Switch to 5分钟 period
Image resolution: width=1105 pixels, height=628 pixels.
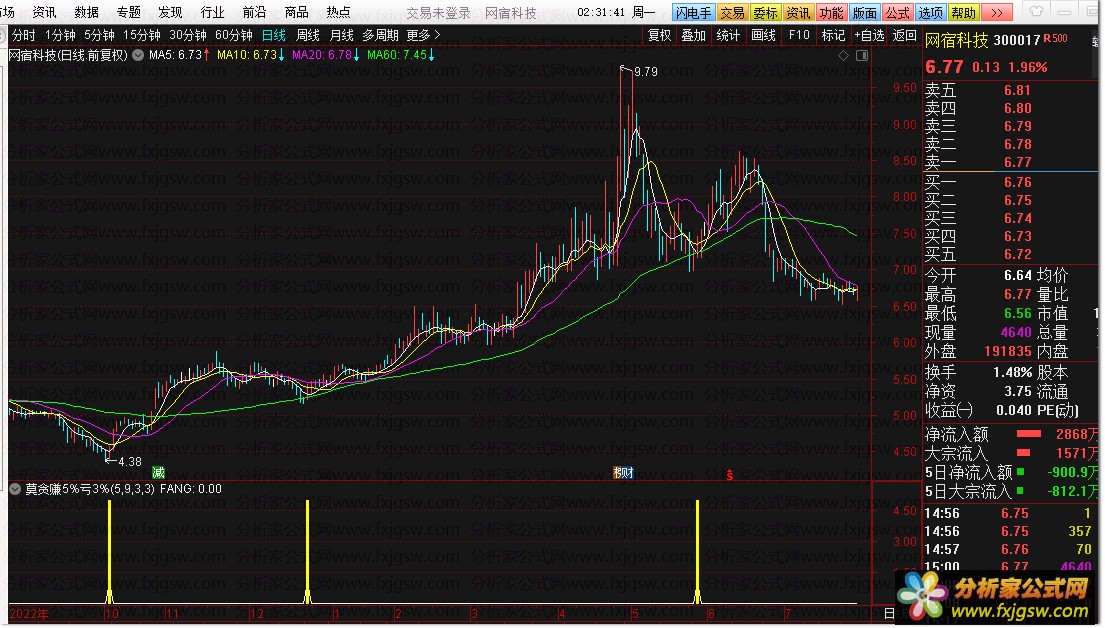pos(99,35)
